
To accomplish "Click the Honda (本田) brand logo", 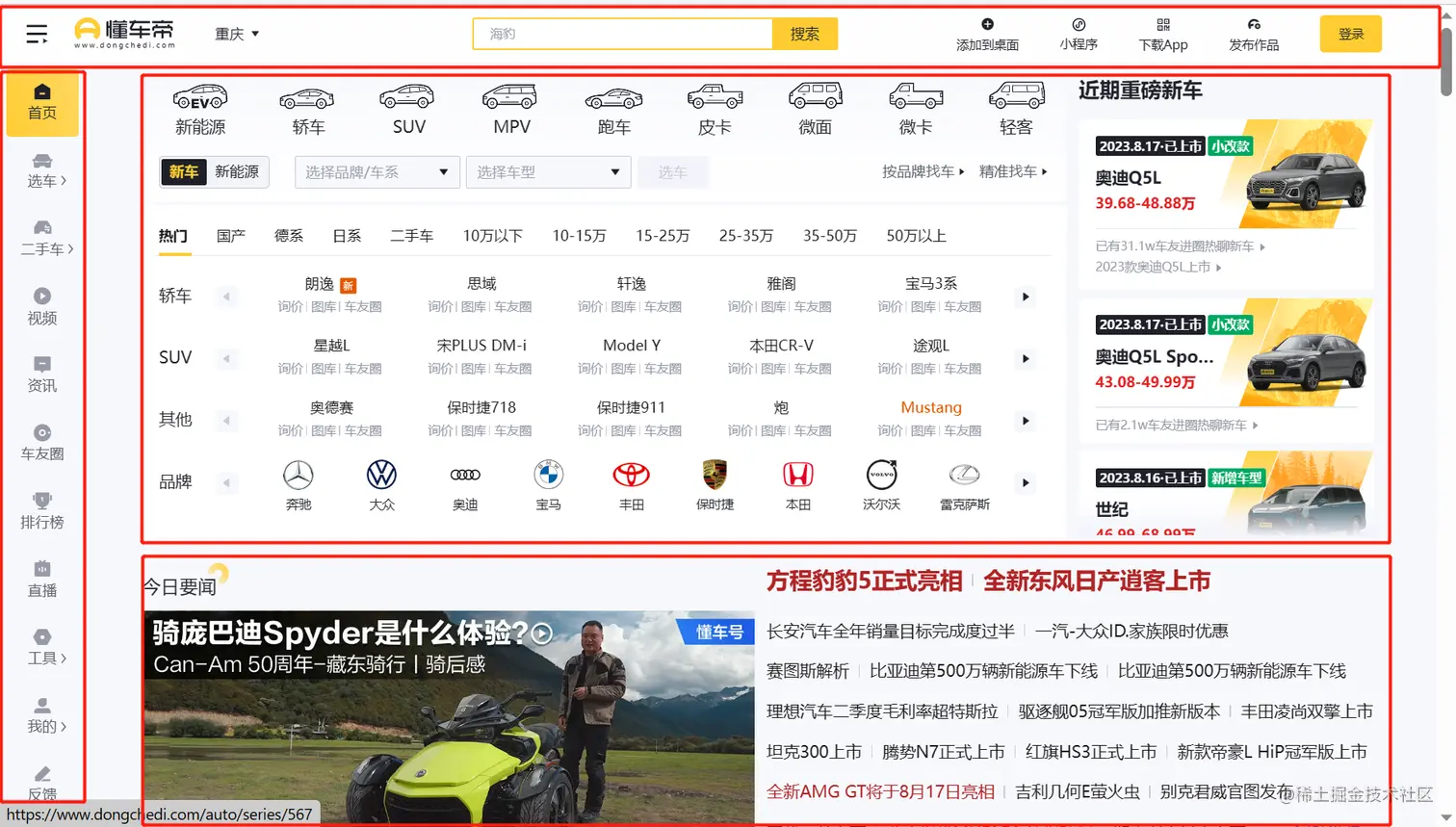I will tap(798, 475).
